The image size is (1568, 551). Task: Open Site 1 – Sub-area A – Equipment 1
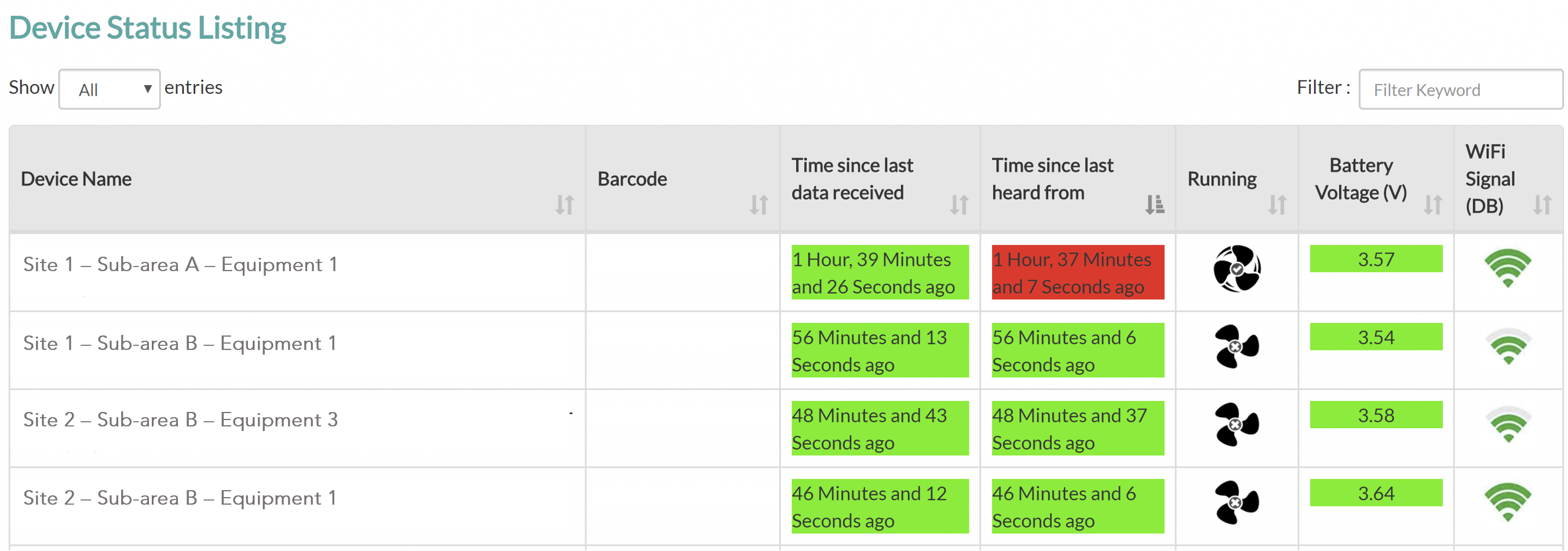(x=180, y=264)
